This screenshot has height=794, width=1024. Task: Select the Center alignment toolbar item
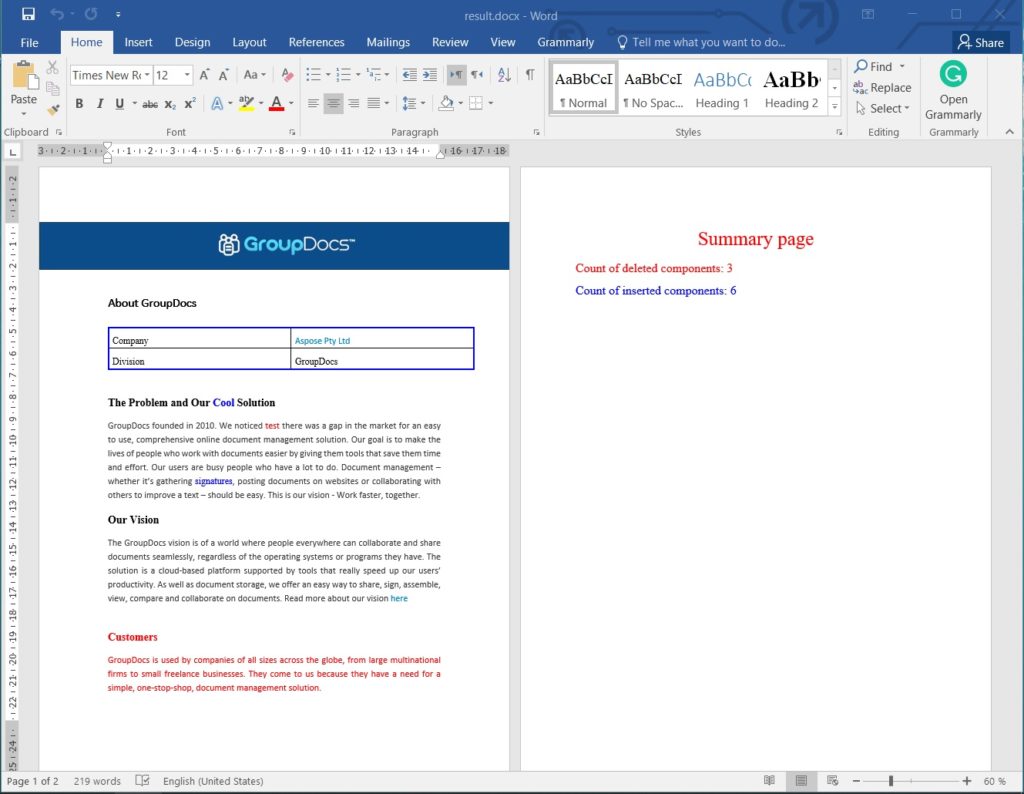click(x=332, y=103)
